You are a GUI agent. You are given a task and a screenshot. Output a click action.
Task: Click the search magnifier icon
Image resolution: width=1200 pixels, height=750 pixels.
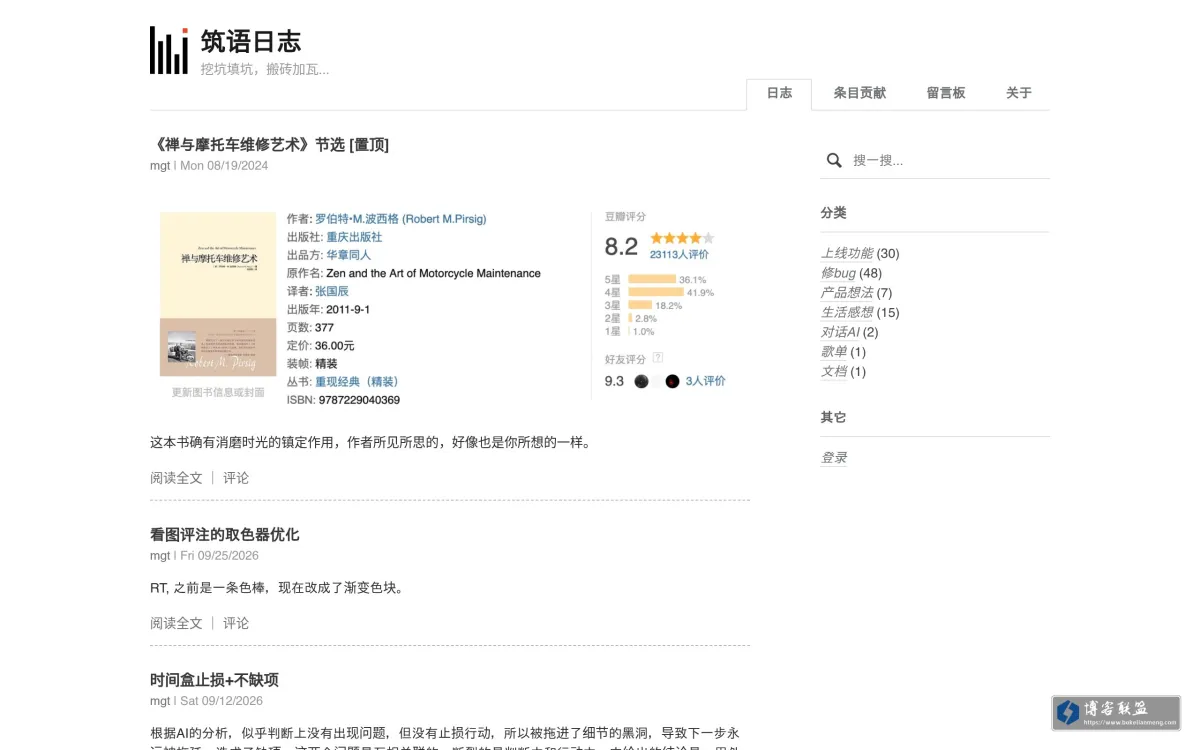tap(834, 160)
